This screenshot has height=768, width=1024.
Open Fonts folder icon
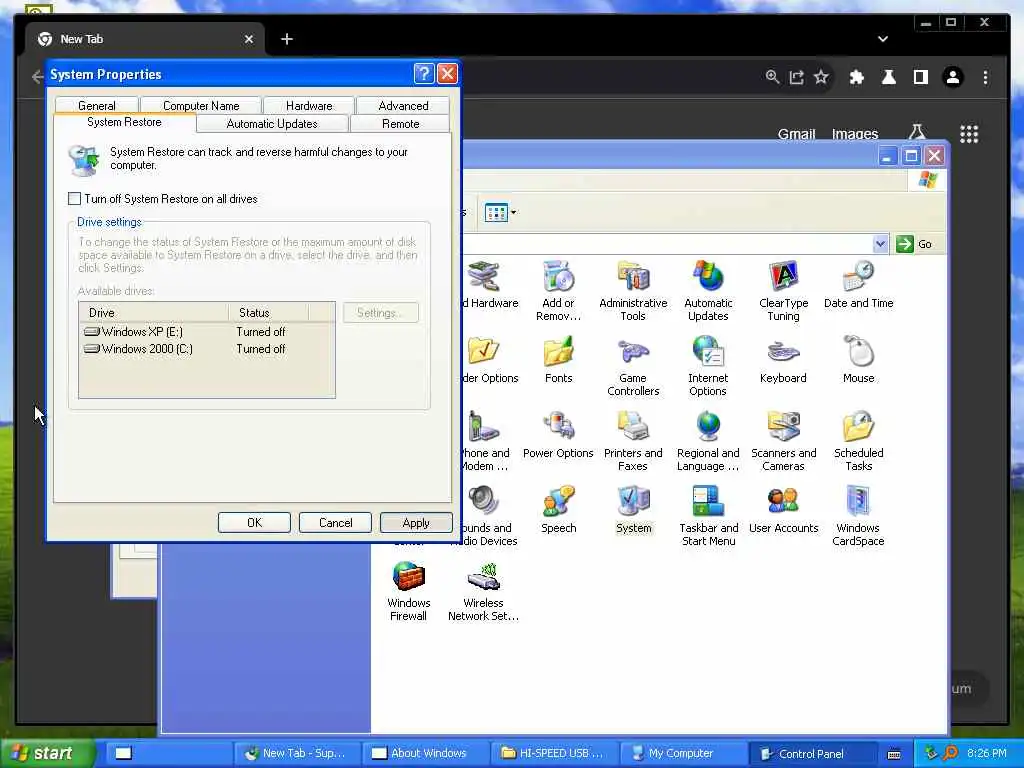[558, 360]
